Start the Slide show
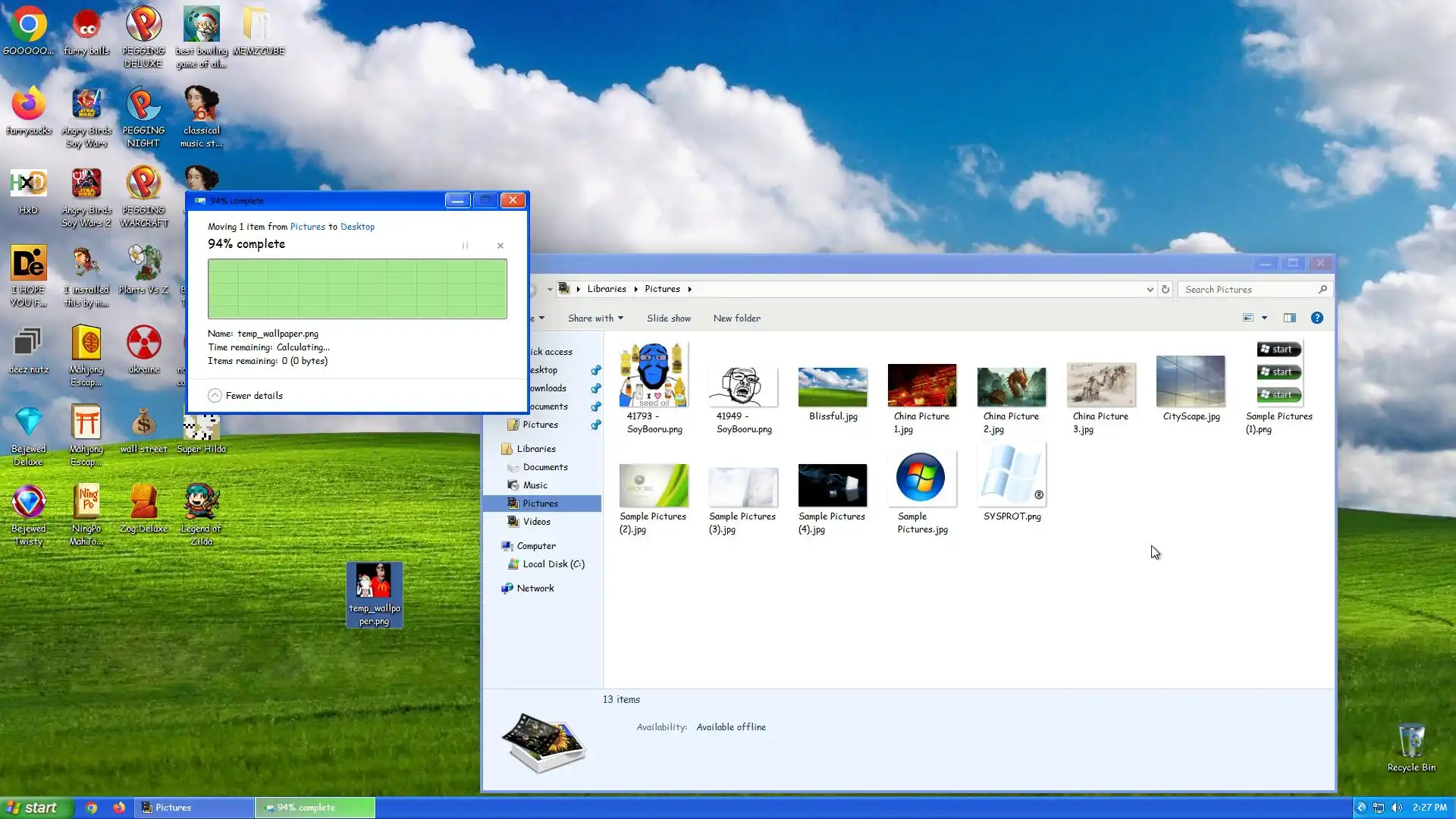The height and width of the screenshot is (819, 1456). click(x=668, y=318)
